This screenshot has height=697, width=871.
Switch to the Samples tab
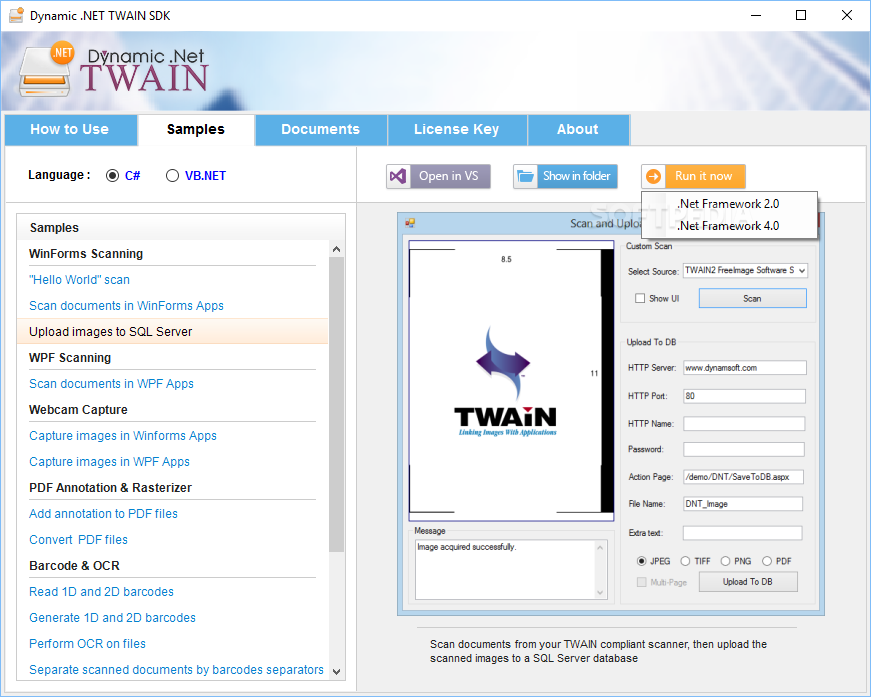[196, 129]
